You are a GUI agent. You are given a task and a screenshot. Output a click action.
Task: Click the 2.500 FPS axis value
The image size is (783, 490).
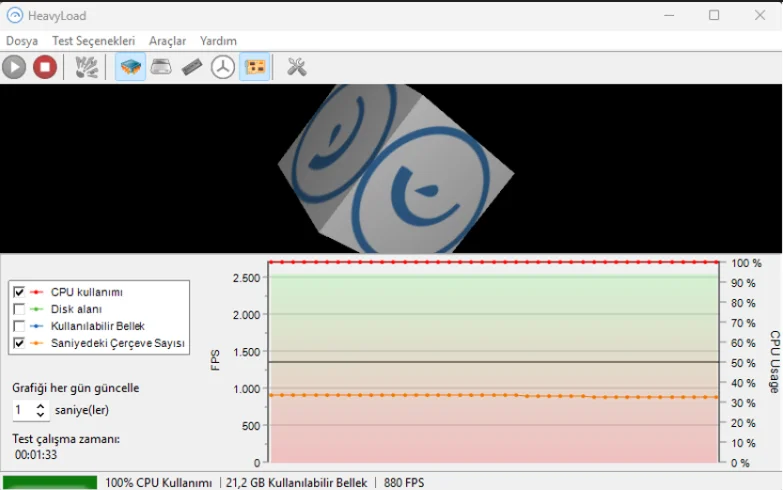pos(247,278)
